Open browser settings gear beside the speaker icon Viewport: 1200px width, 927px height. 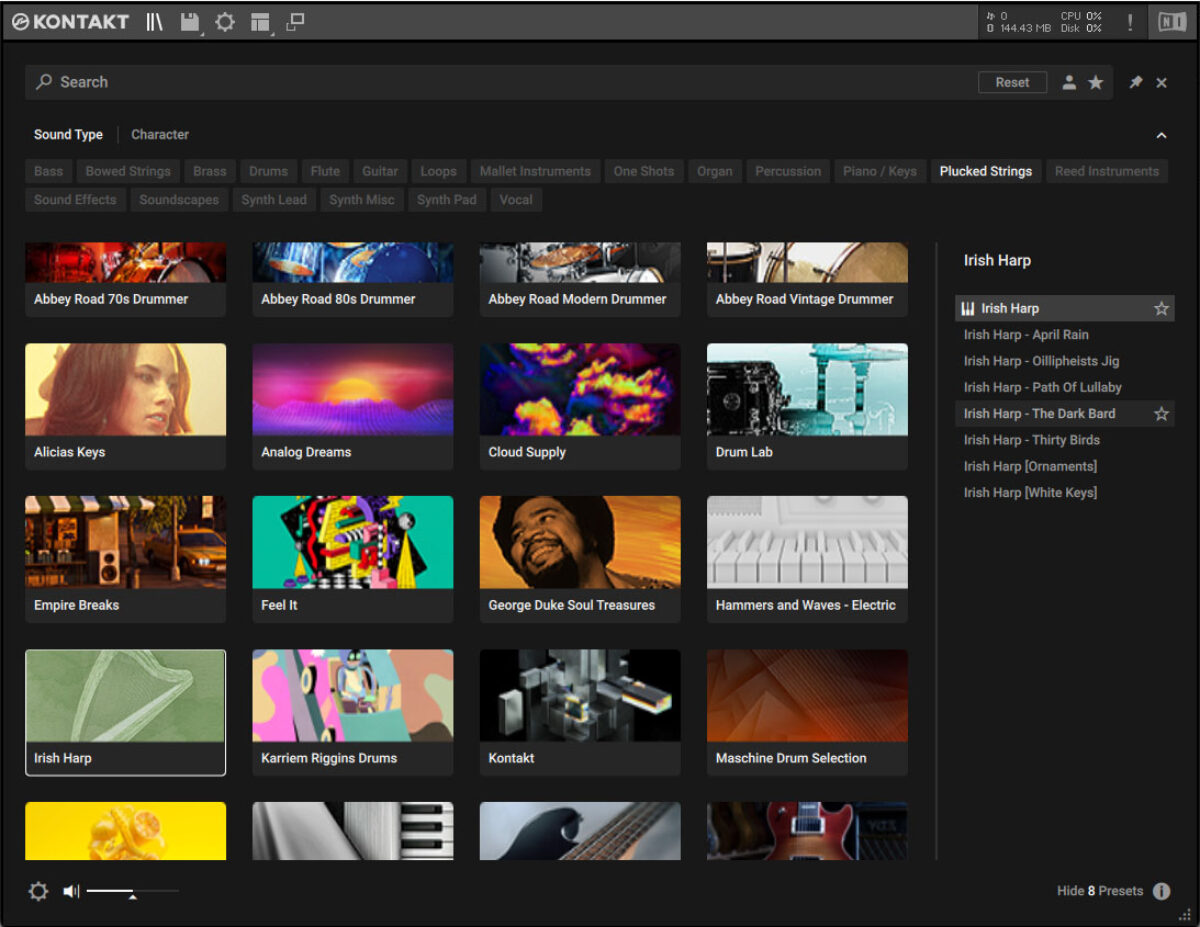tap(38, 891)
